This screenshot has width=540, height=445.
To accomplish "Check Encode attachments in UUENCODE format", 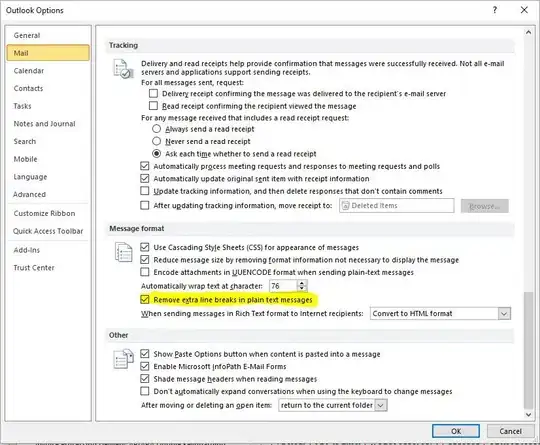I will pos(145,272).
